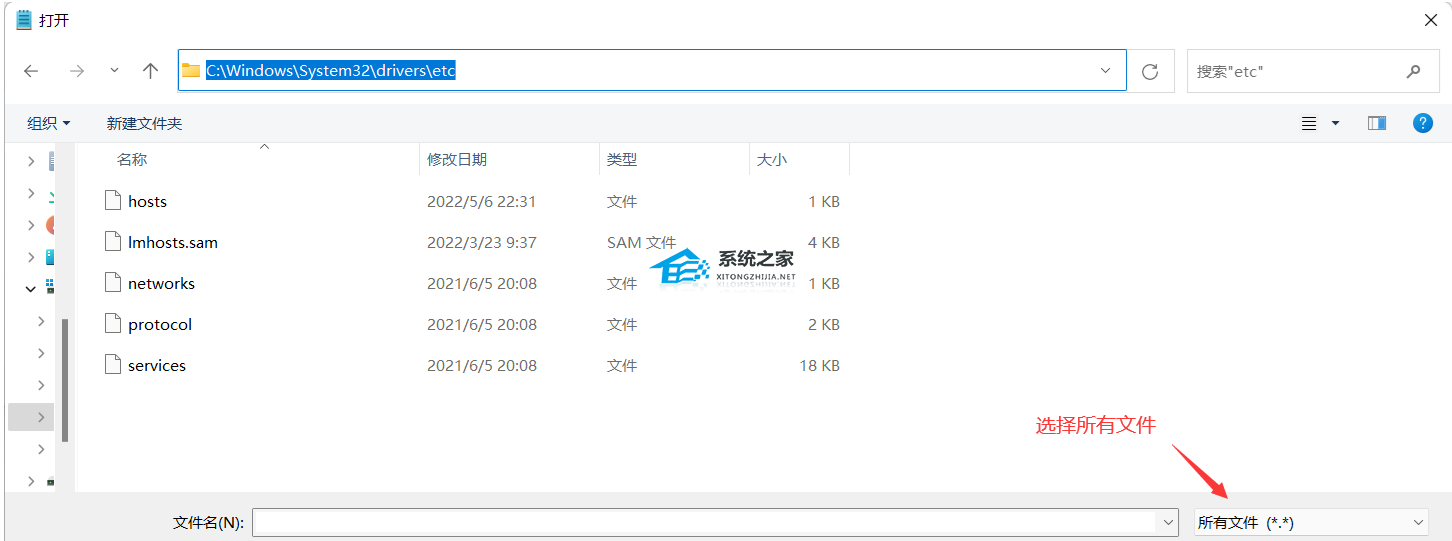Collapse the expanded navigation tree node
1452x541 pixels.
point(31,288)
